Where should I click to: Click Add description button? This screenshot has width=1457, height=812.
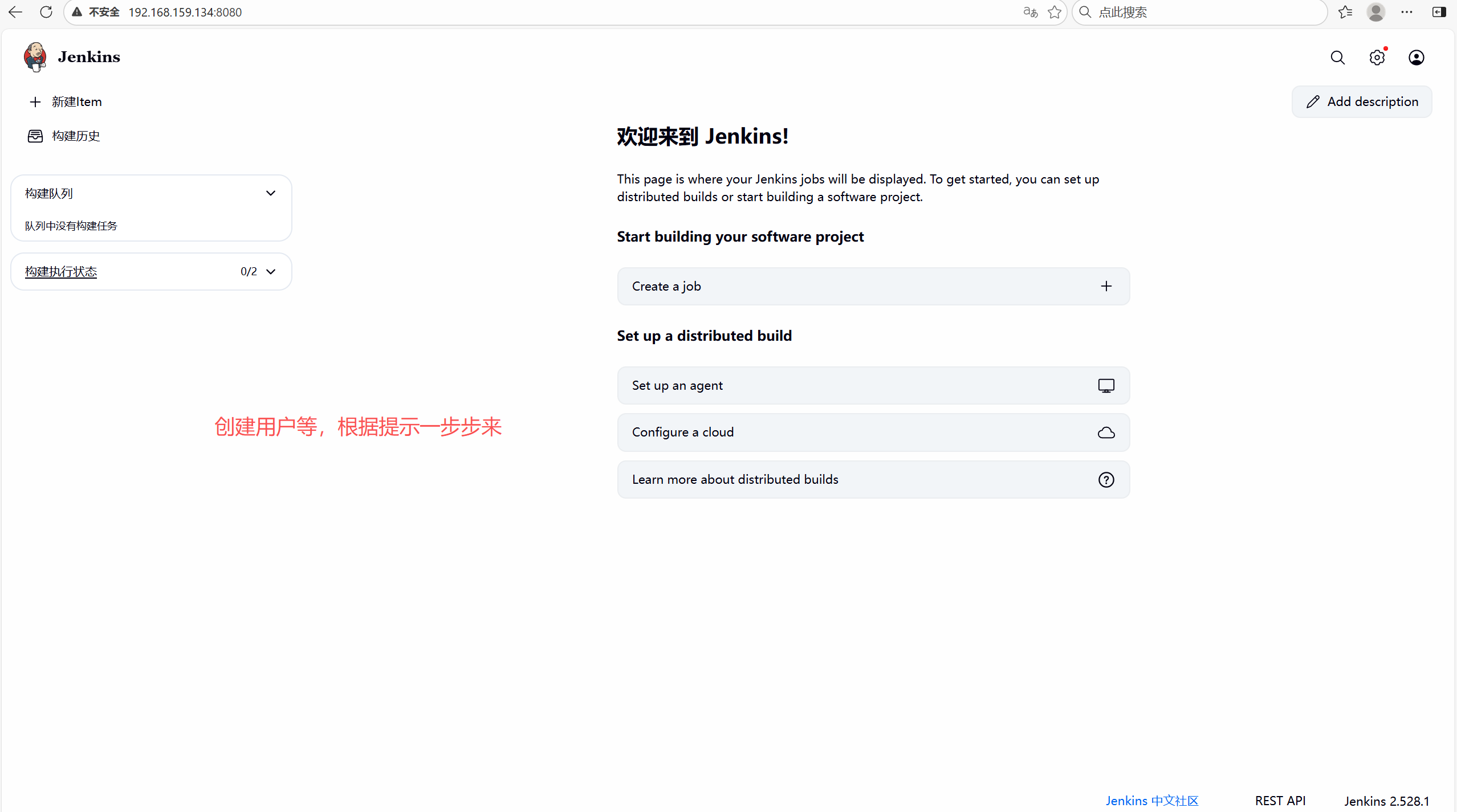[1361, 102]
